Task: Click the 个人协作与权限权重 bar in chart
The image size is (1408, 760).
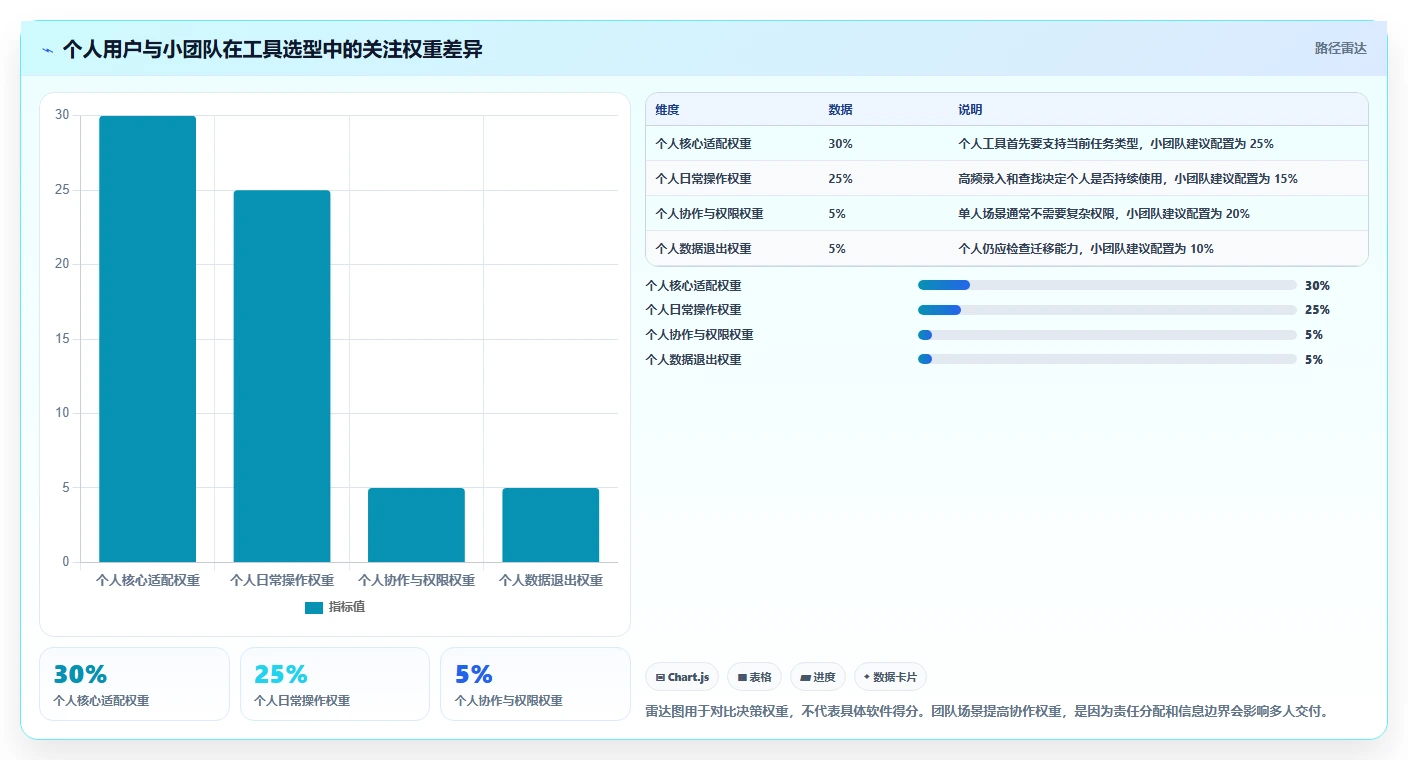Action: coord(416,525)
